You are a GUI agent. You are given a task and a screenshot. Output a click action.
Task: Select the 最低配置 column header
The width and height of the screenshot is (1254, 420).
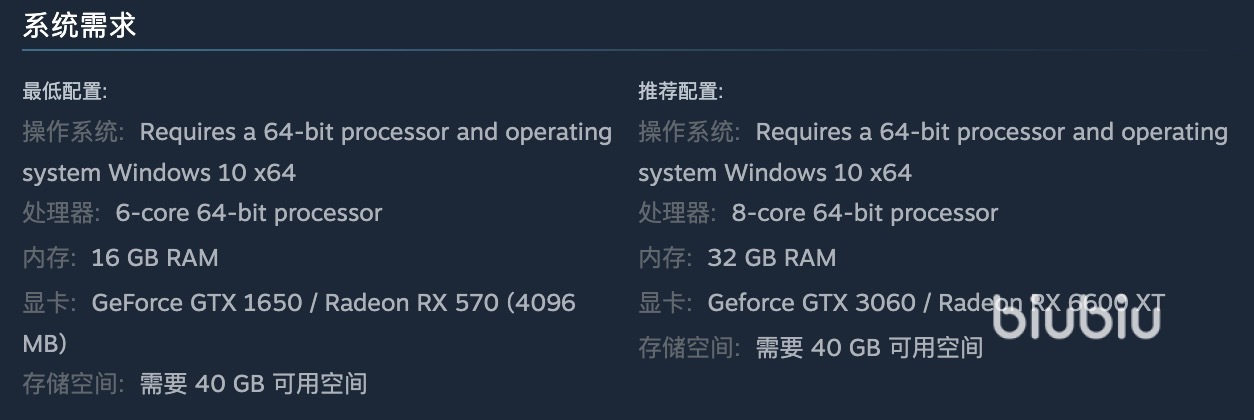tap(64, 92)
